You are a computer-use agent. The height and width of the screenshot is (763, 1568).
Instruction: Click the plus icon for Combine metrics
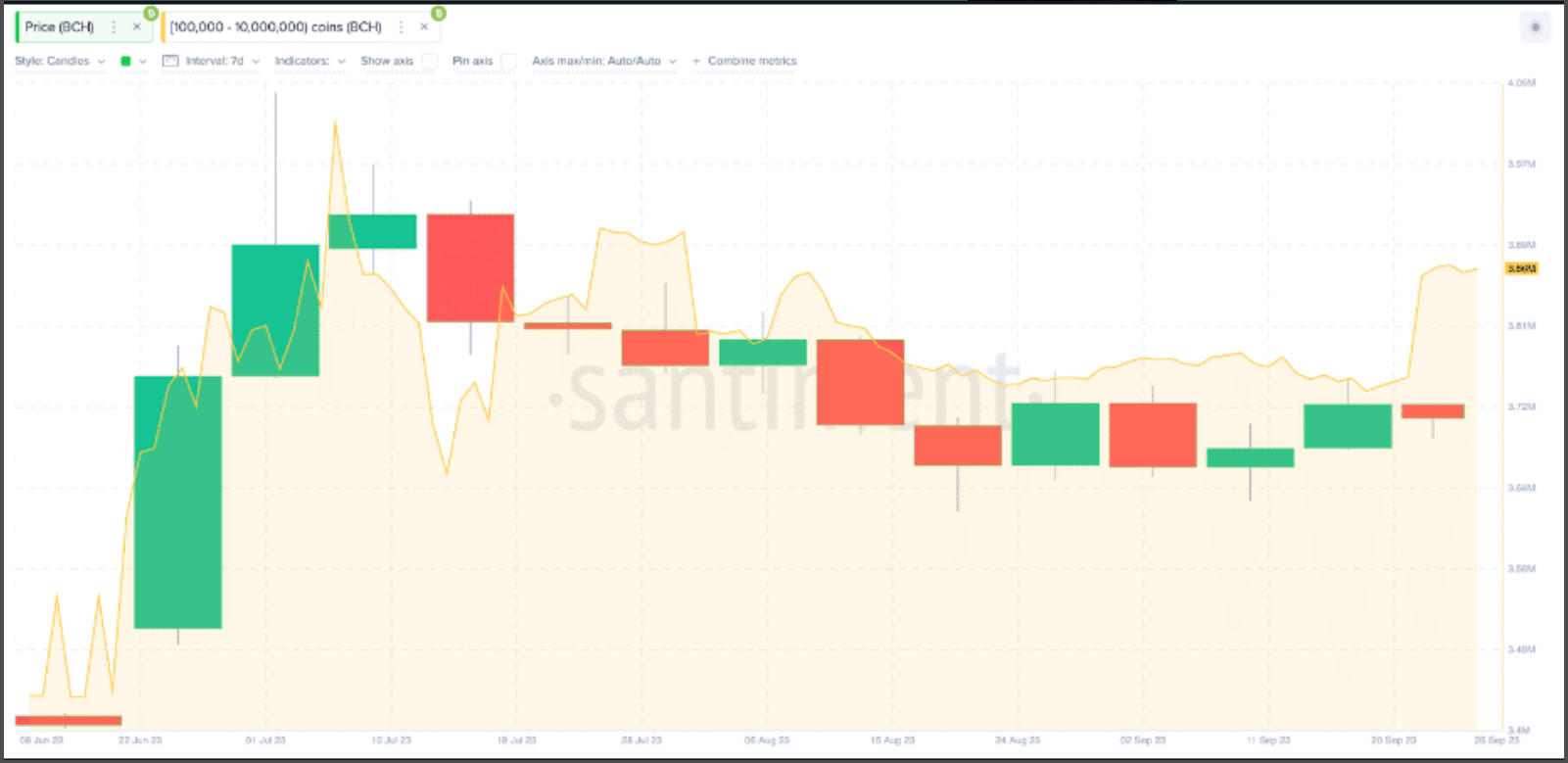pos(696,61)
